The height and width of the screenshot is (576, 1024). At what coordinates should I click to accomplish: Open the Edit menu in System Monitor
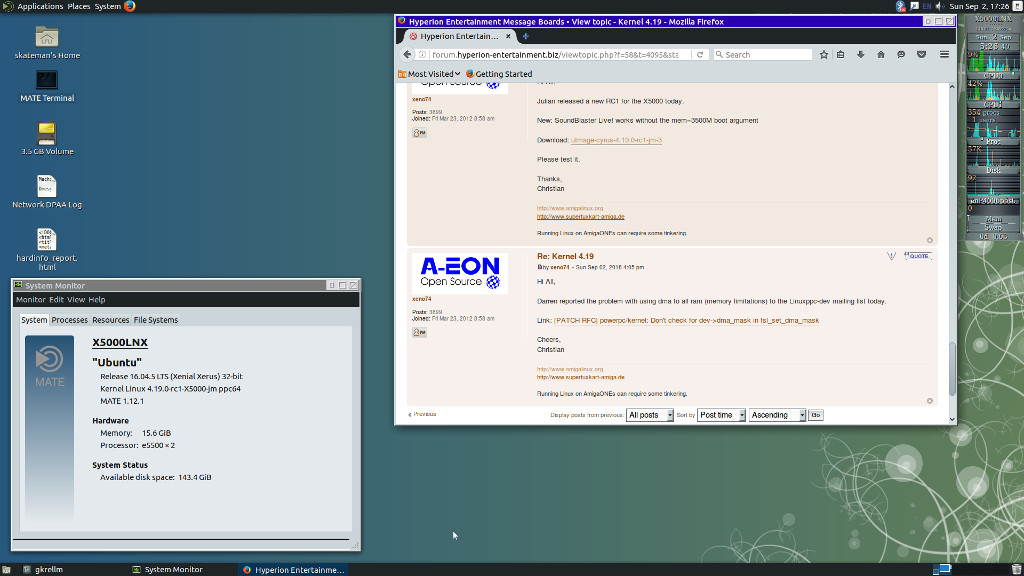pyautogui.click(x=56, y=300)
